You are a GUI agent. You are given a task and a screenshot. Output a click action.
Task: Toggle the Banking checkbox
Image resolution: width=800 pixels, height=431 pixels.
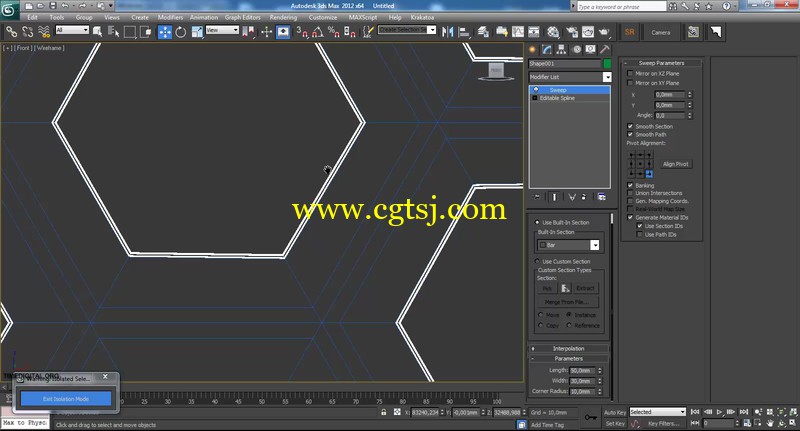(630, 185)
